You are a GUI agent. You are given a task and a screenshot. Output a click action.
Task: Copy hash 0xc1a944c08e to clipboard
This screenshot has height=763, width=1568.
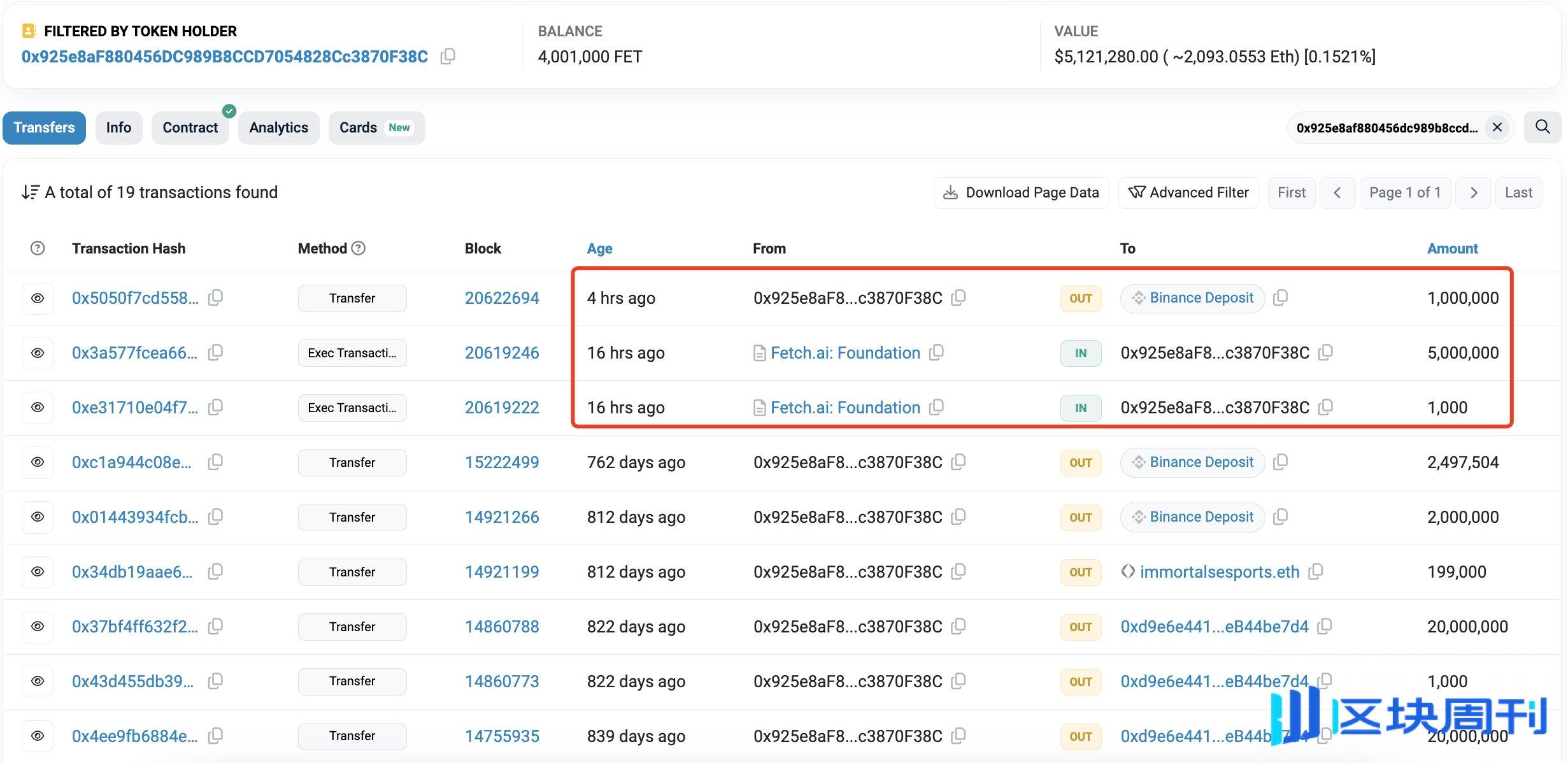pyautogui.click(x=216, y=462)
